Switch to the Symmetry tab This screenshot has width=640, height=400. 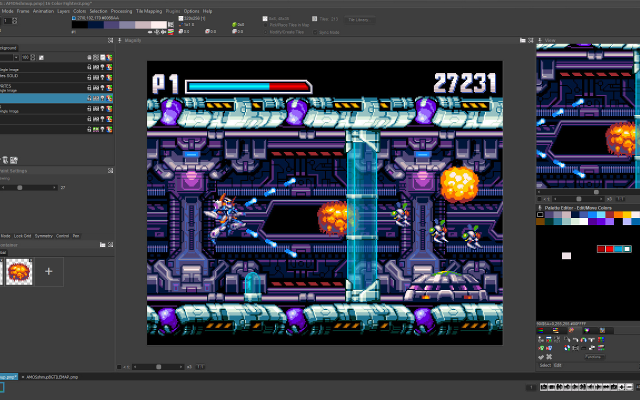tap(44, 236)
